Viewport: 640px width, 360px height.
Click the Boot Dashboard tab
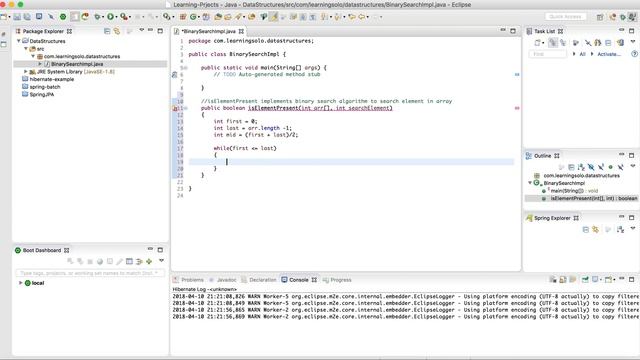click(42, 250)
